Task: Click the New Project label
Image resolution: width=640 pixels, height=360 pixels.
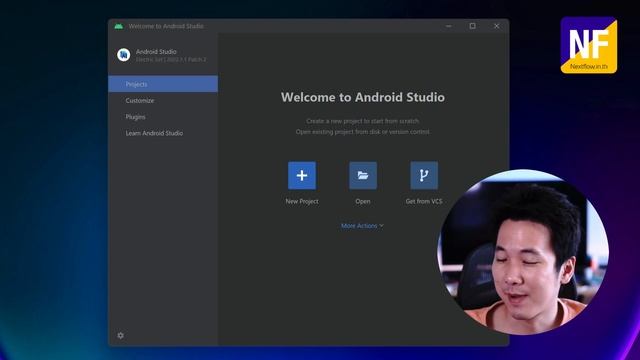Action: click(x=302, y=201)
